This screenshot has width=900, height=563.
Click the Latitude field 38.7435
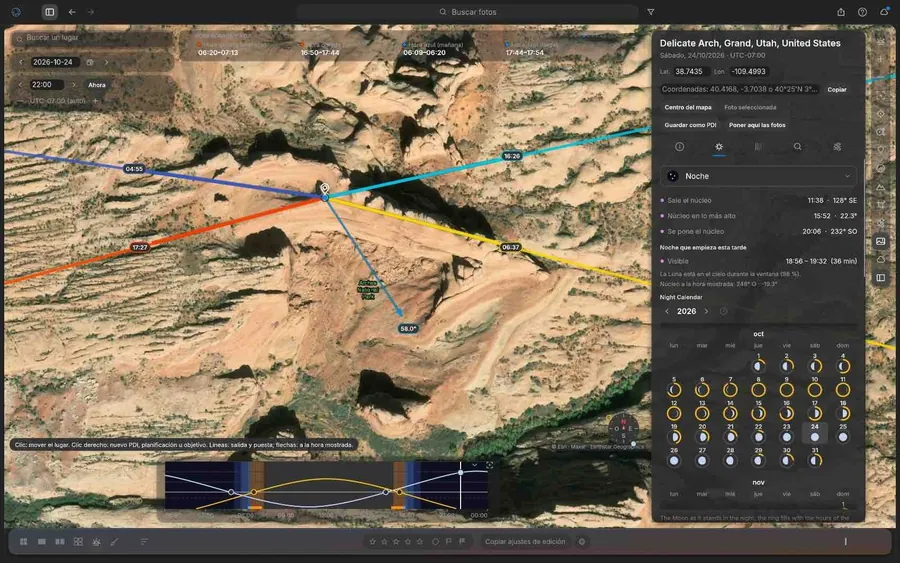click(689, 72)
